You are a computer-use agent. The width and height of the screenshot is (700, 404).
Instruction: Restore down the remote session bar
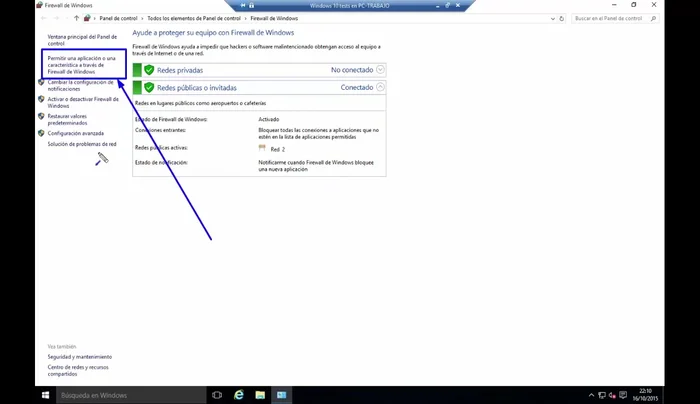click(447, 5)
